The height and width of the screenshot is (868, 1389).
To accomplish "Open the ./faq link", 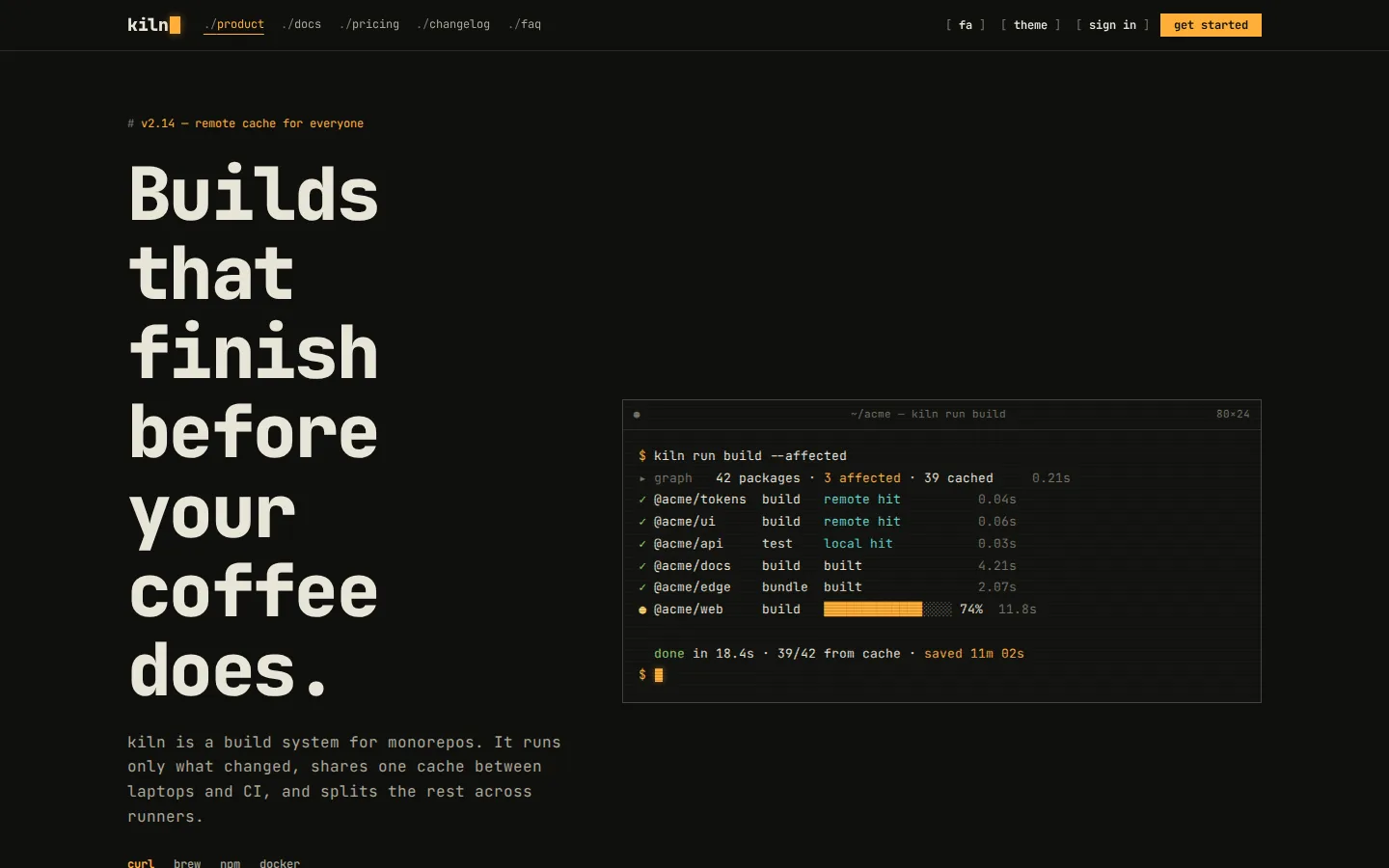I will click(x=525, y=24).
